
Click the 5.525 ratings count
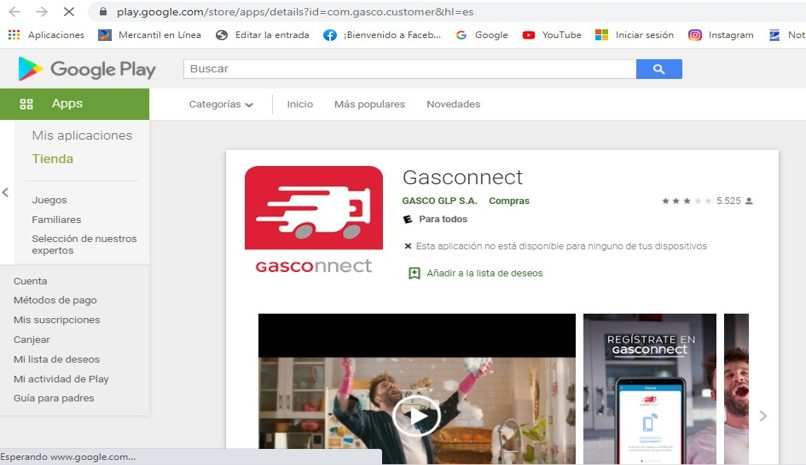tap(728, 201)
